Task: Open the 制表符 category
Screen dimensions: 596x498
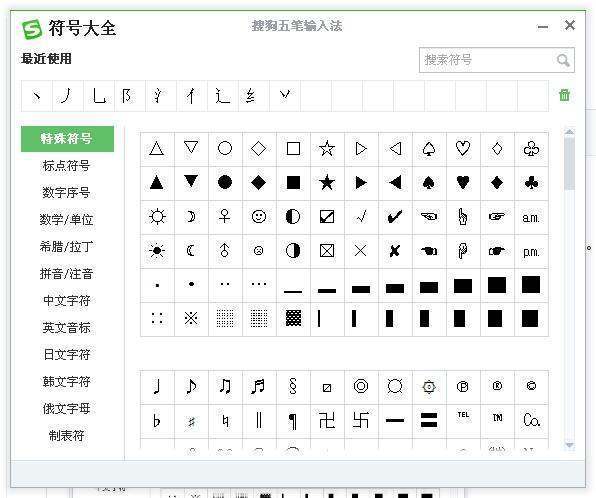Action: coord(67,436)
